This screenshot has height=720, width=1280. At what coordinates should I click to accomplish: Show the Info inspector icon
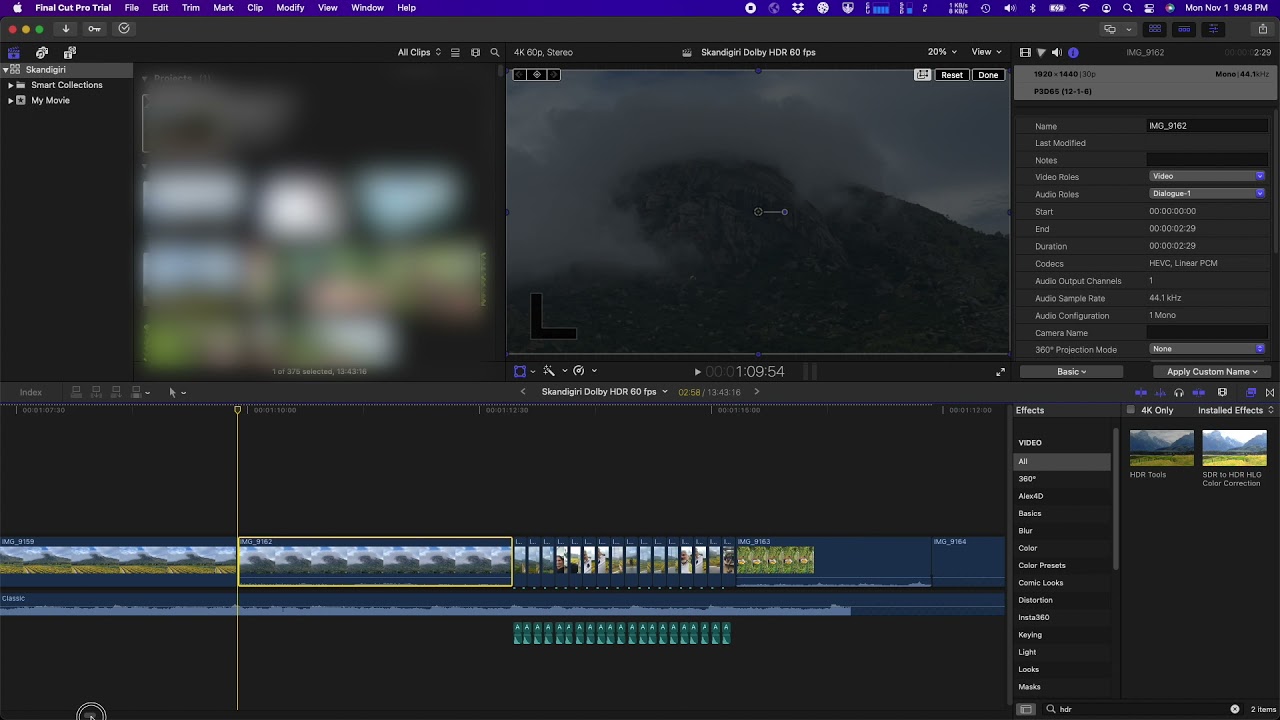click(x=1073, y=52)
